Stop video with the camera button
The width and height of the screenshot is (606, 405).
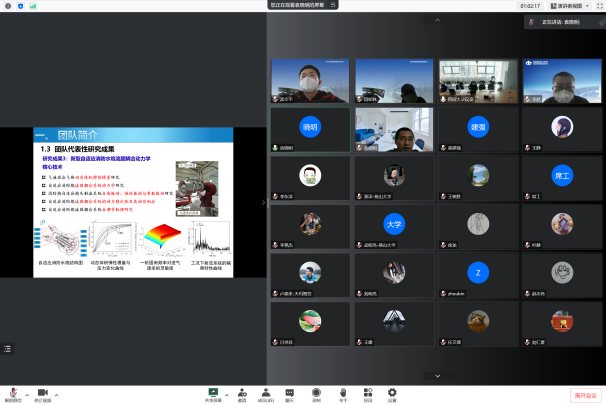43,395
